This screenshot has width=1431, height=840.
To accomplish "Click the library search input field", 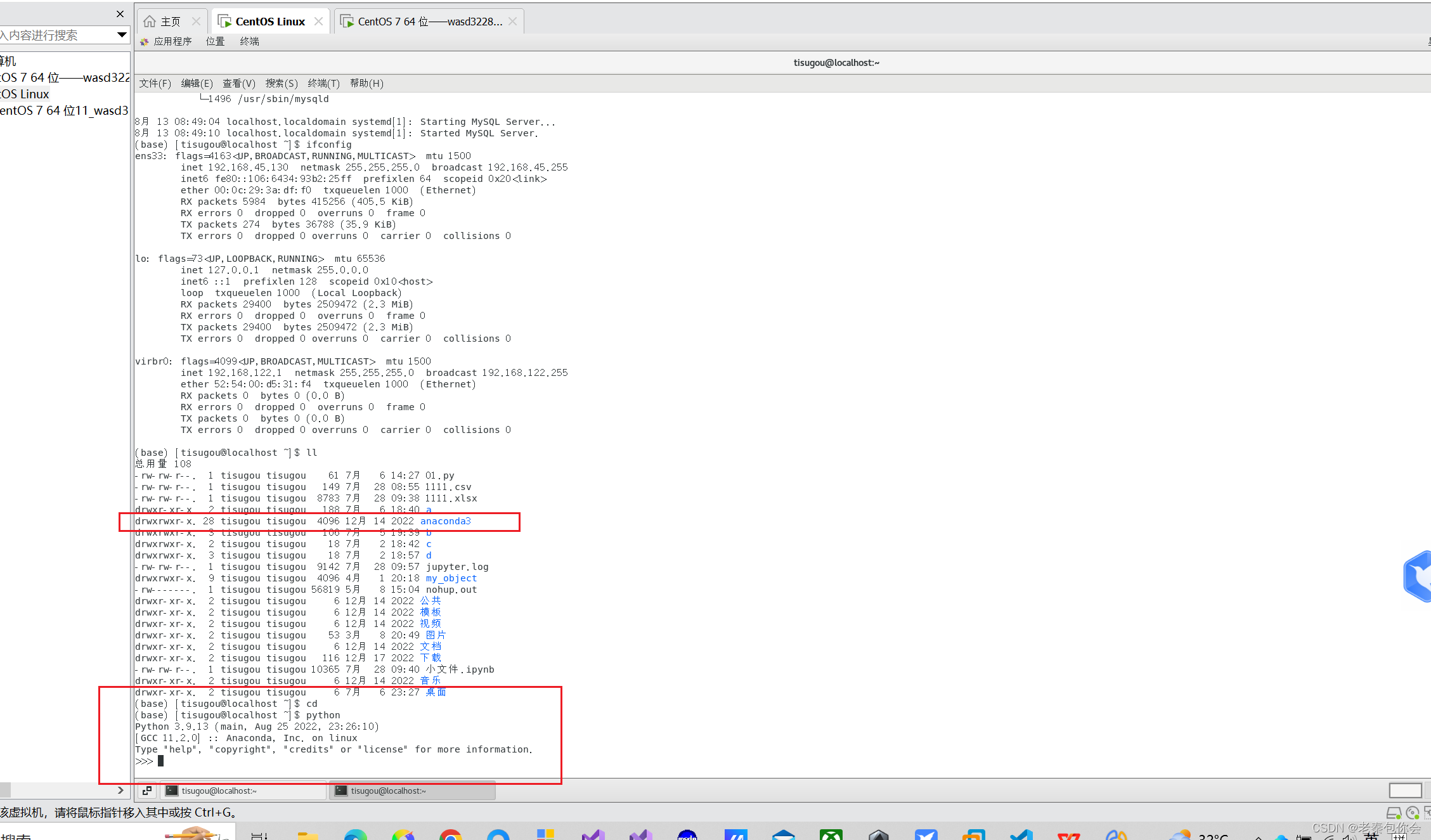I will (57, 36).
